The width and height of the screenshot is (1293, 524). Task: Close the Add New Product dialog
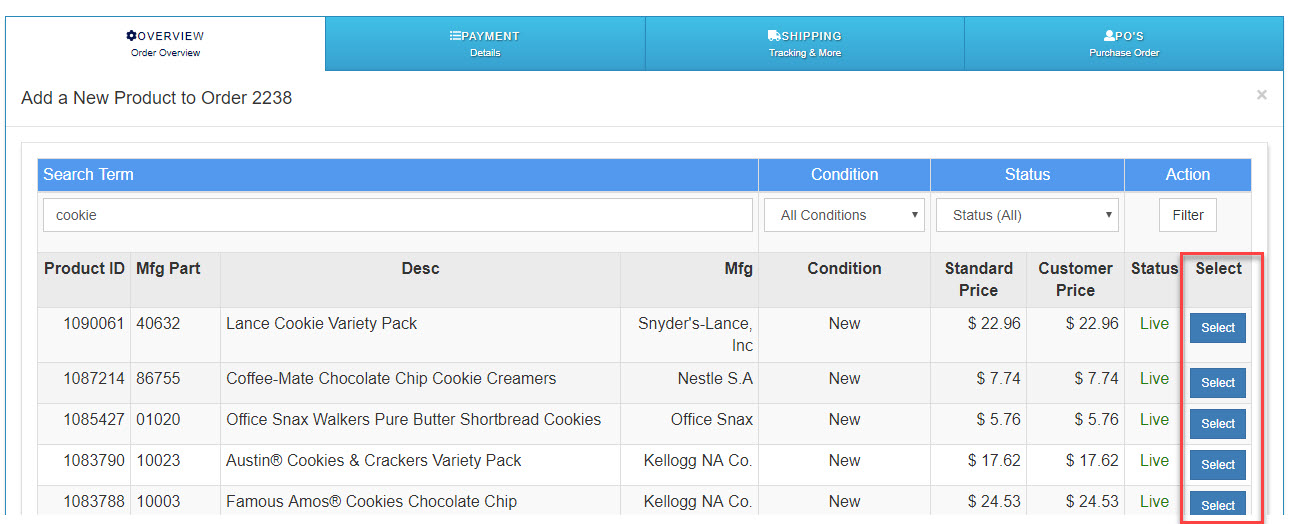(1261, 95)
